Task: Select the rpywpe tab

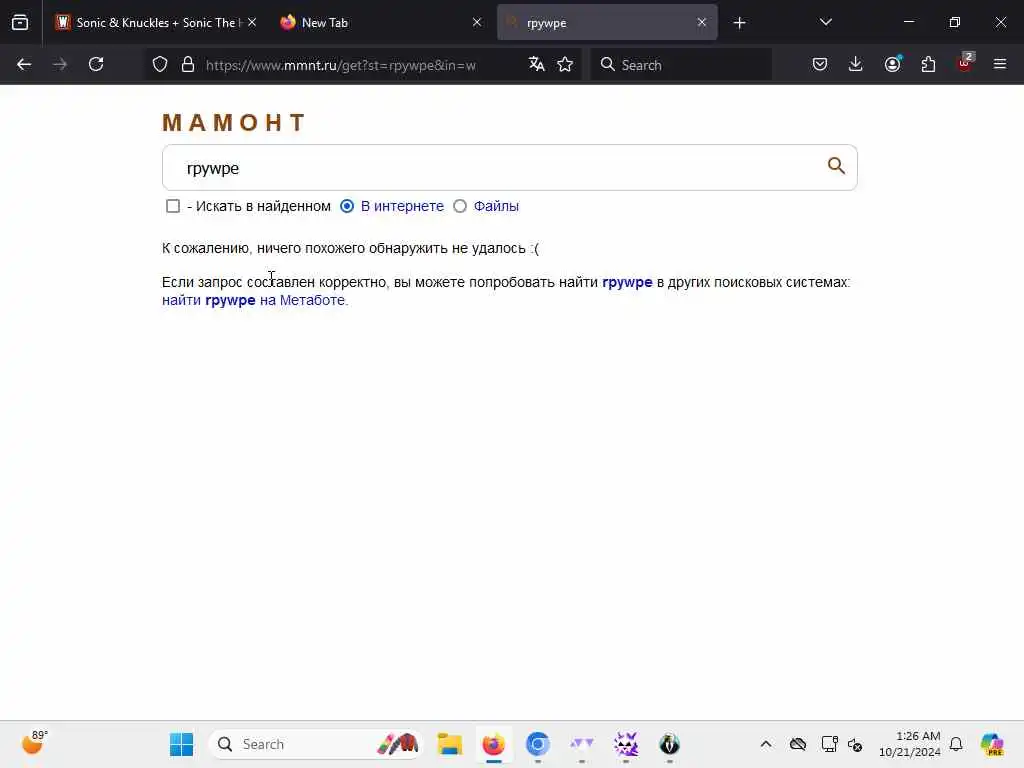Action: (607, 22)
